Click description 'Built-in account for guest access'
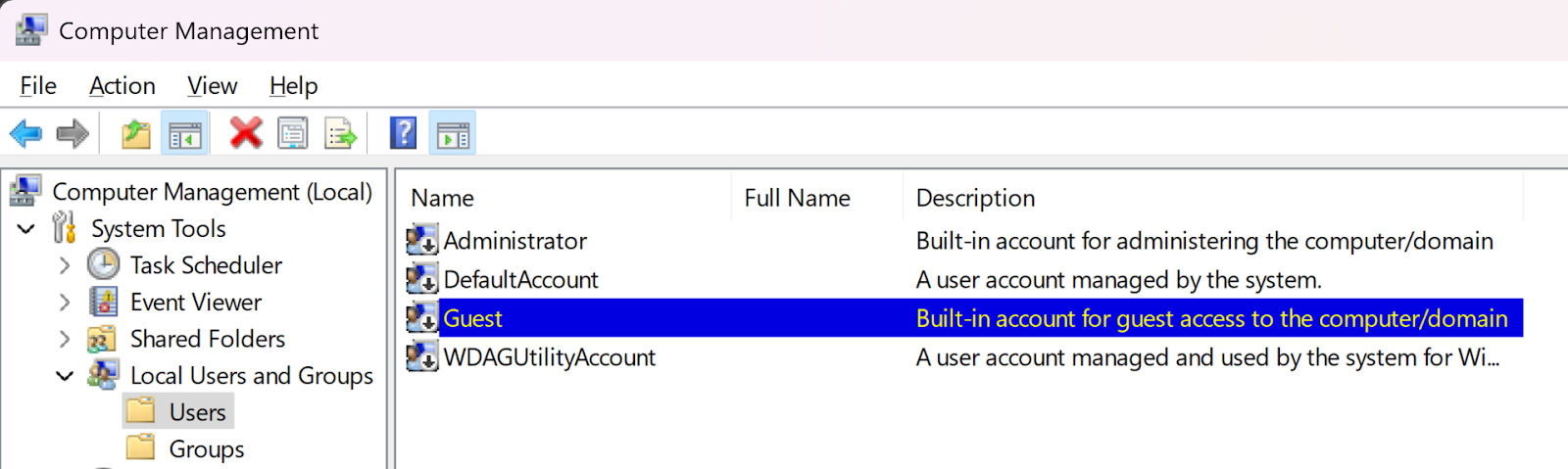Screen dimensions: 1568x469 coord(1211,319)
